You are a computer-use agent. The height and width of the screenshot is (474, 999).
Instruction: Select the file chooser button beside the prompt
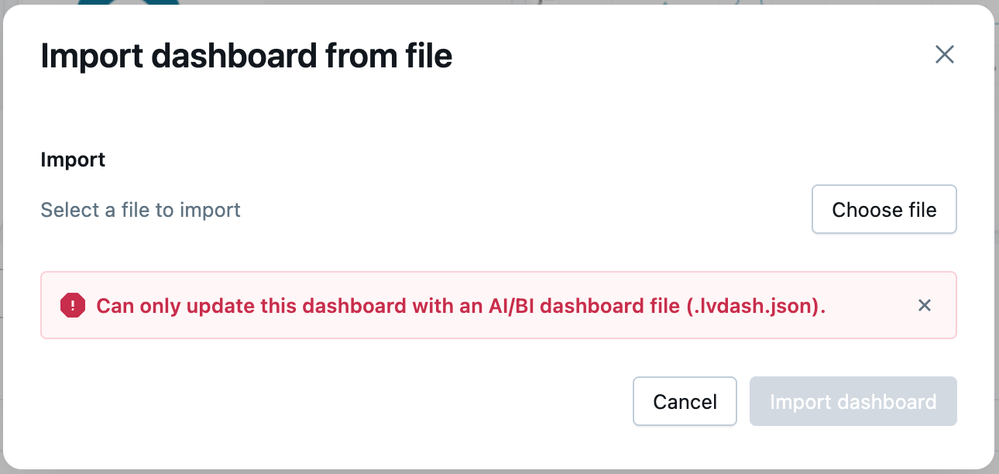884,210
